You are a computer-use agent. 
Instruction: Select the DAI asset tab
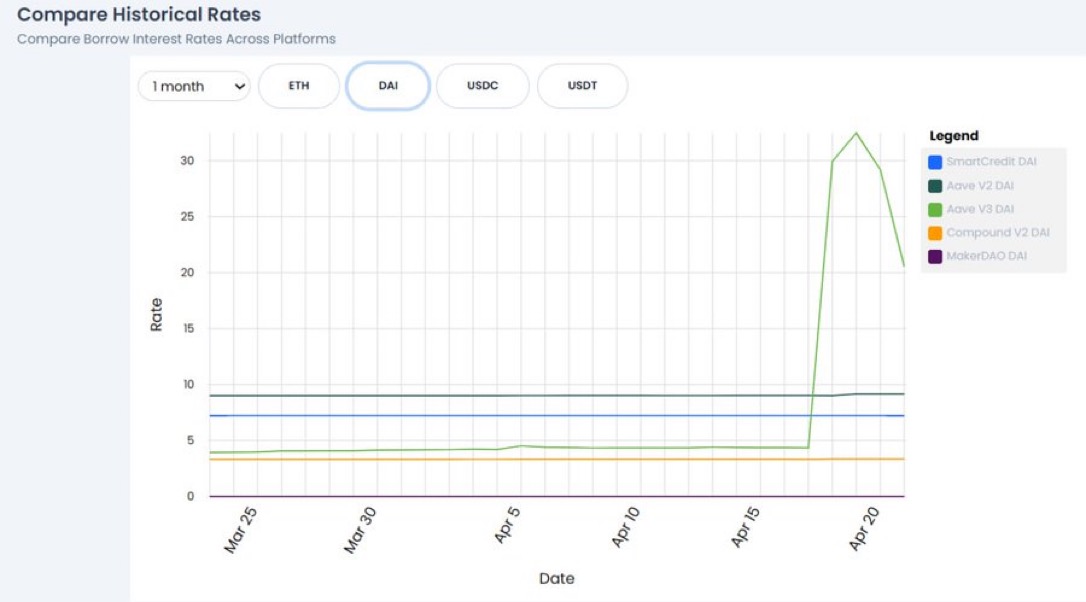tap(388, 86)
